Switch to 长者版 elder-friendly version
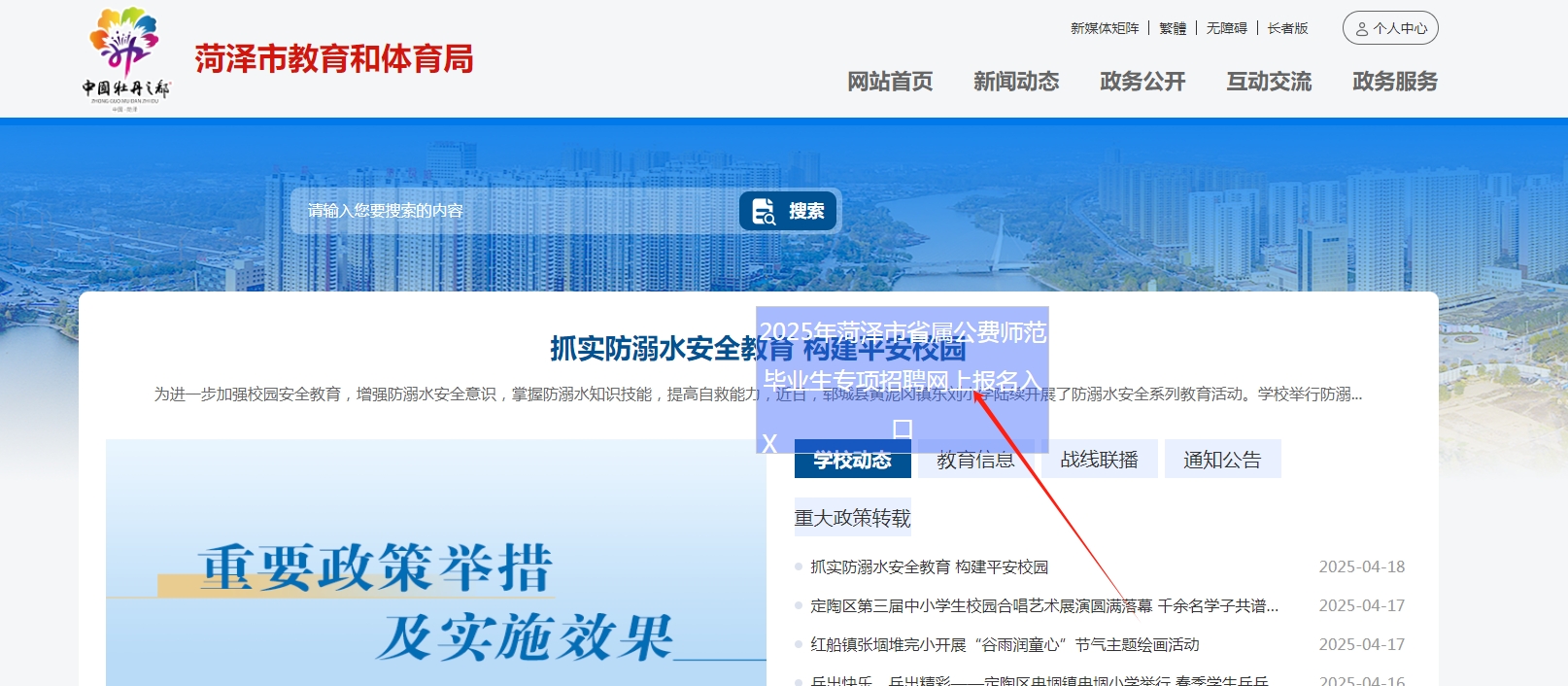This screenshot has width=1568, height=686. 1288,28
